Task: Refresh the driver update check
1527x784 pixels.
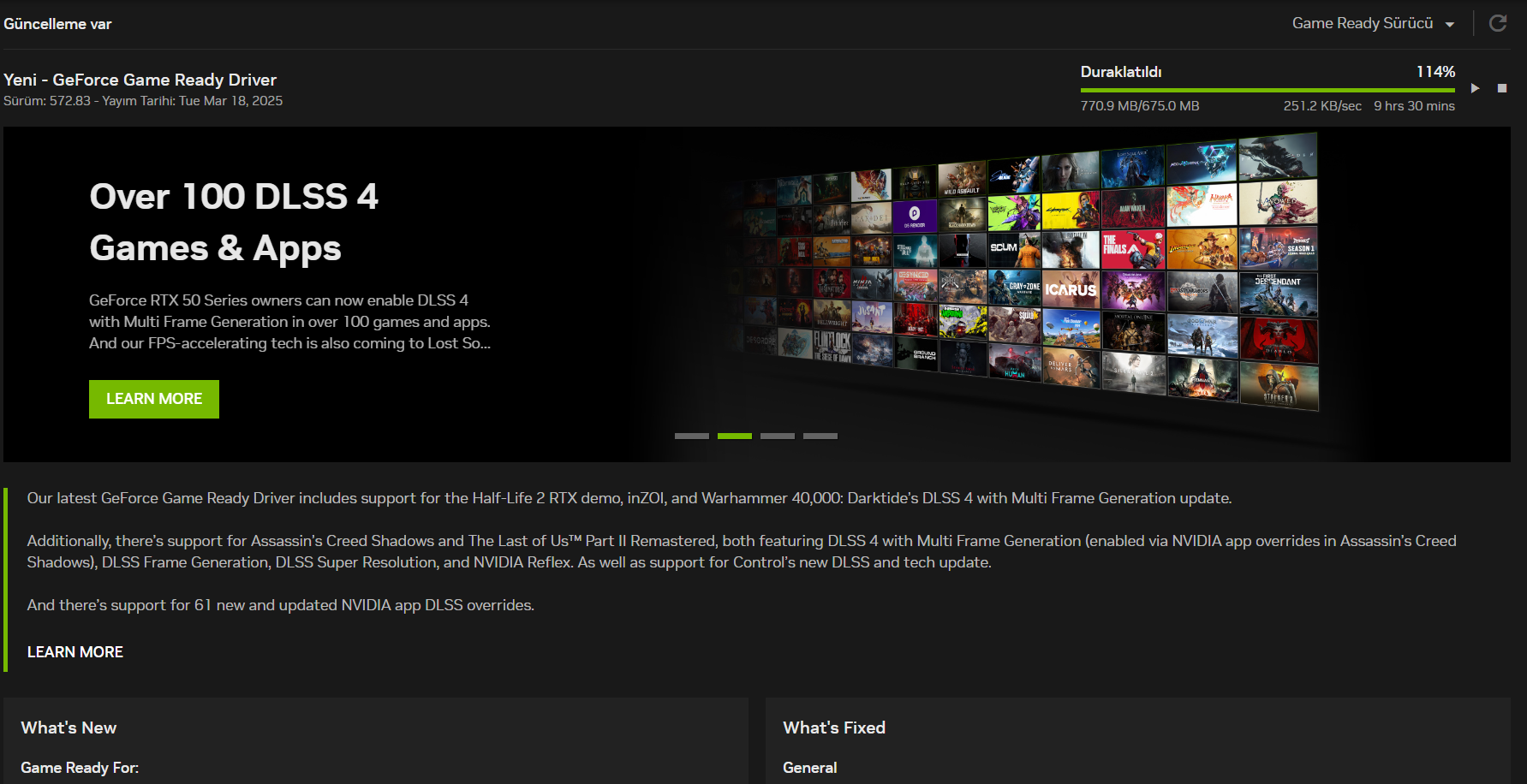Action: point(1498,23)
